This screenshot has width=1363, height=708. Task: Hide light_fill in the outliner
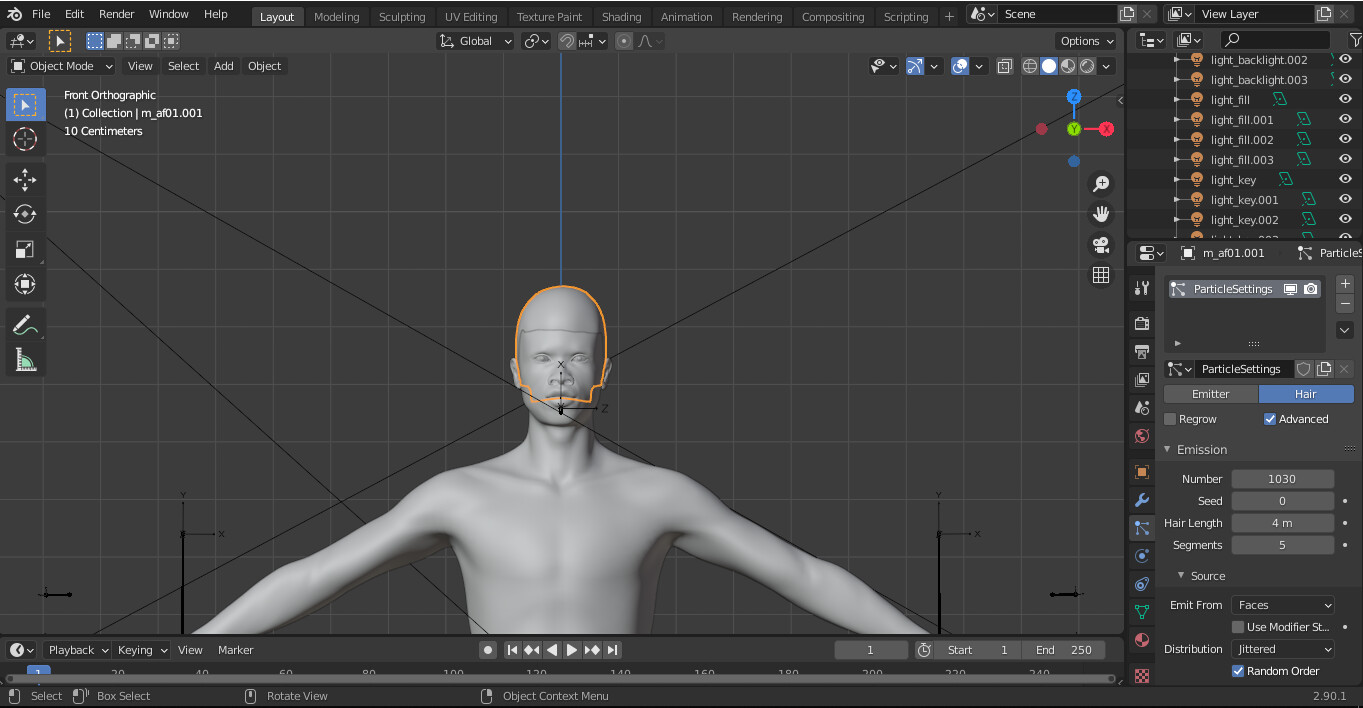point(1345,100)
